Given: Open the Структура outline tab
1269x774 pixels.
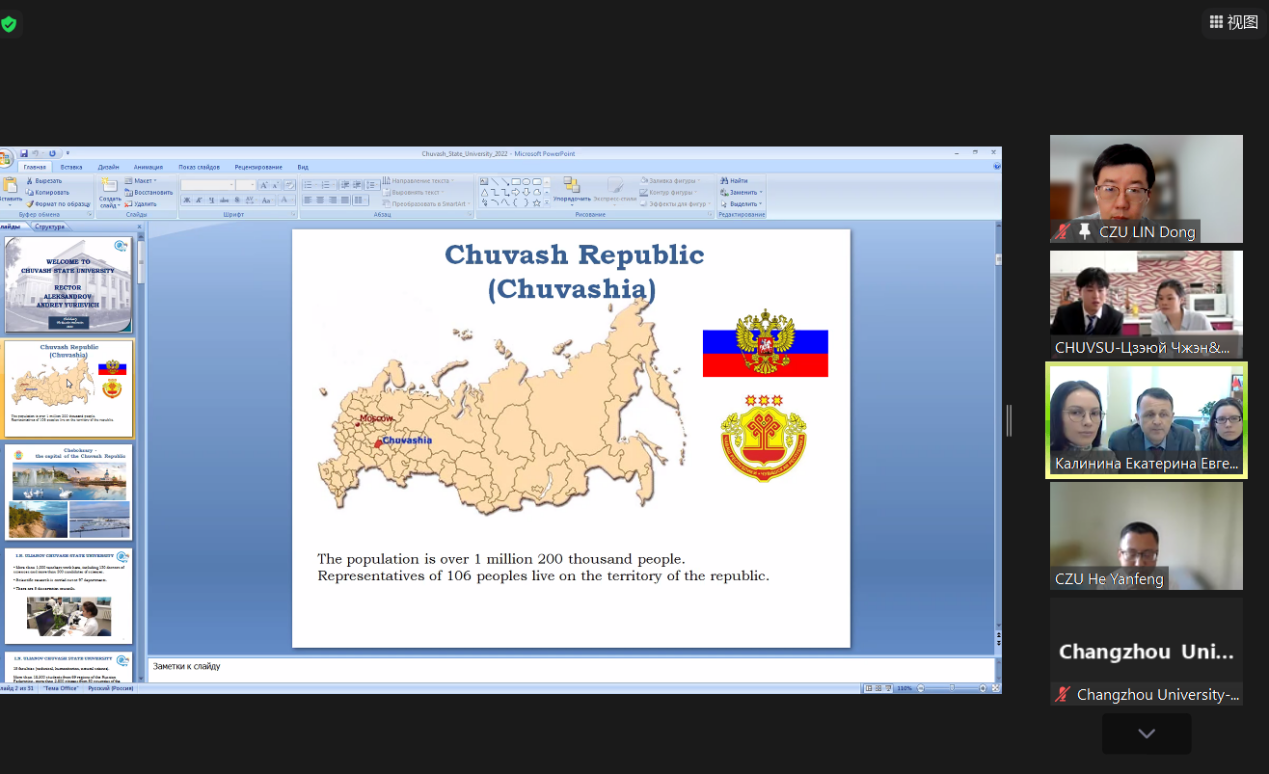Looking at the screenshot, I should pos(49,227).
